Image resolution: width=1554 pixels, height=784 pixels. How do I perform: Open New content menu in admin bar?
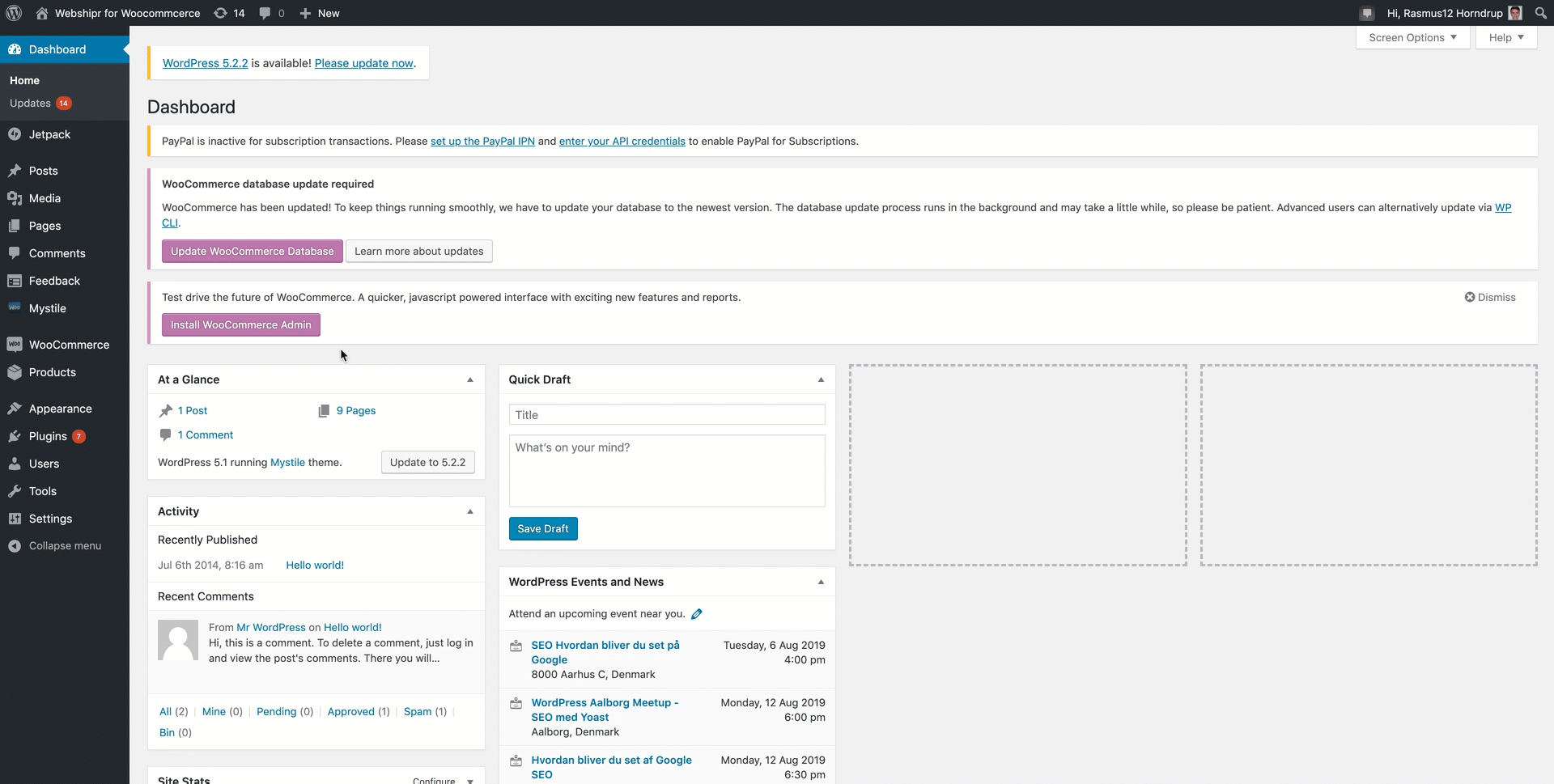[320, 13]
